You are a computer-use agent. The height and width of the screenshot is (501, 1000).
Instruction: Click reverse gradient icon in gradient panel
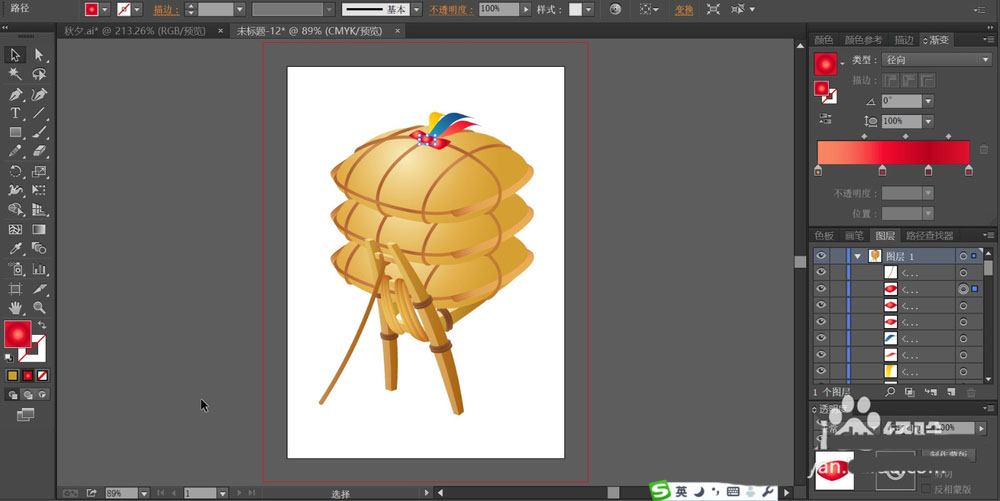825,119
